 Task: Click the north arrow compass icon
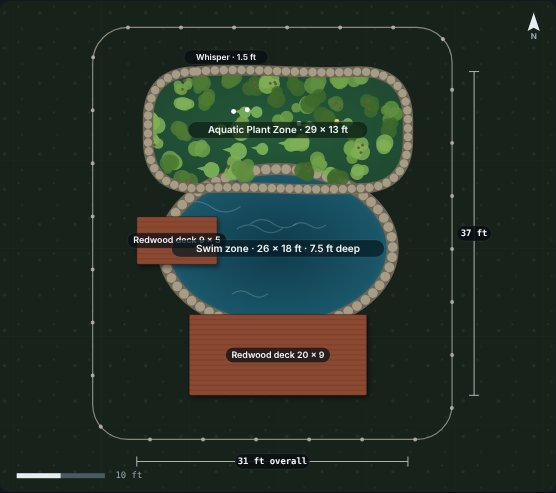533,26
